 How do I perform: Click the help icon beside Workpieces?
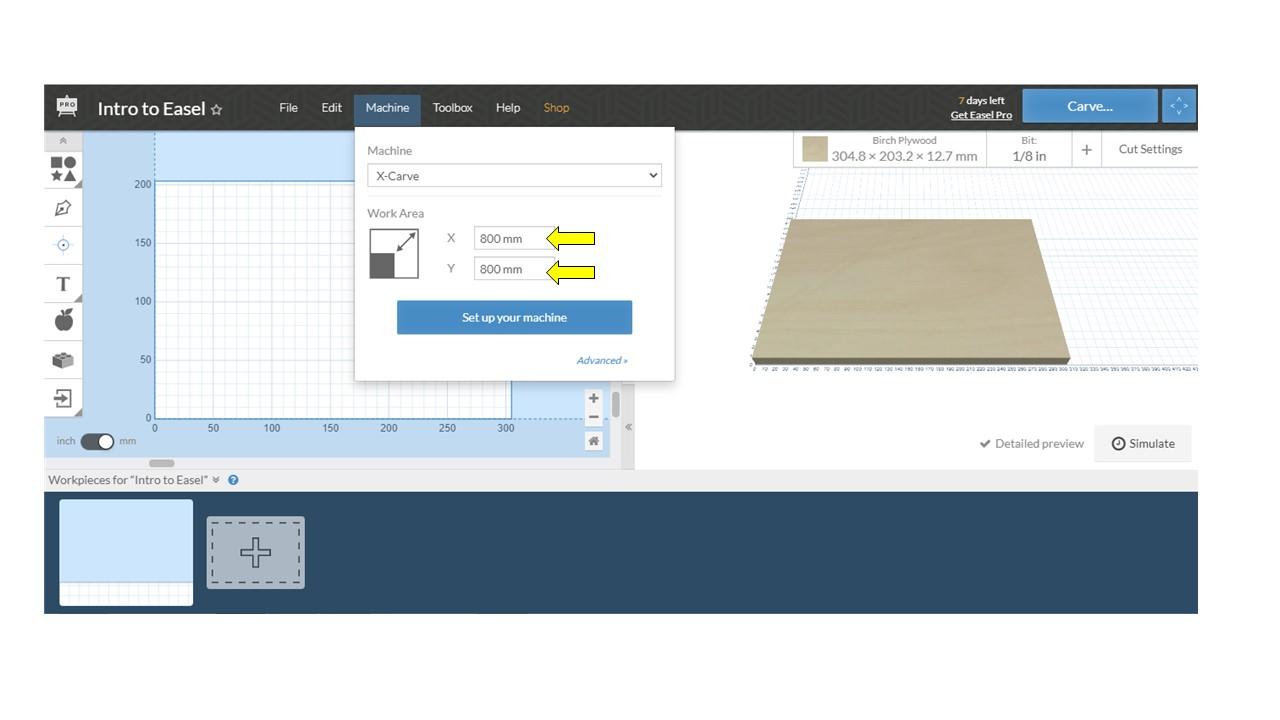233,480
